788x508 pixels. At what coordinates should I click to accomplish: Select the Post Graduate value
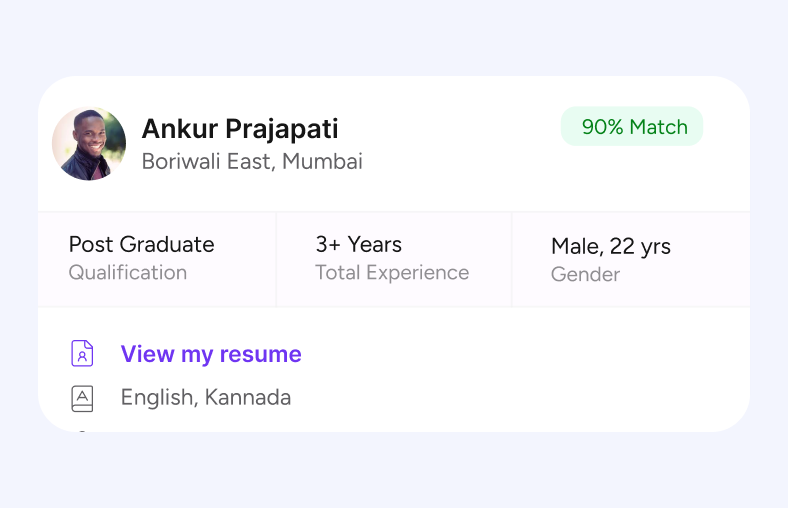pos(141,244)
